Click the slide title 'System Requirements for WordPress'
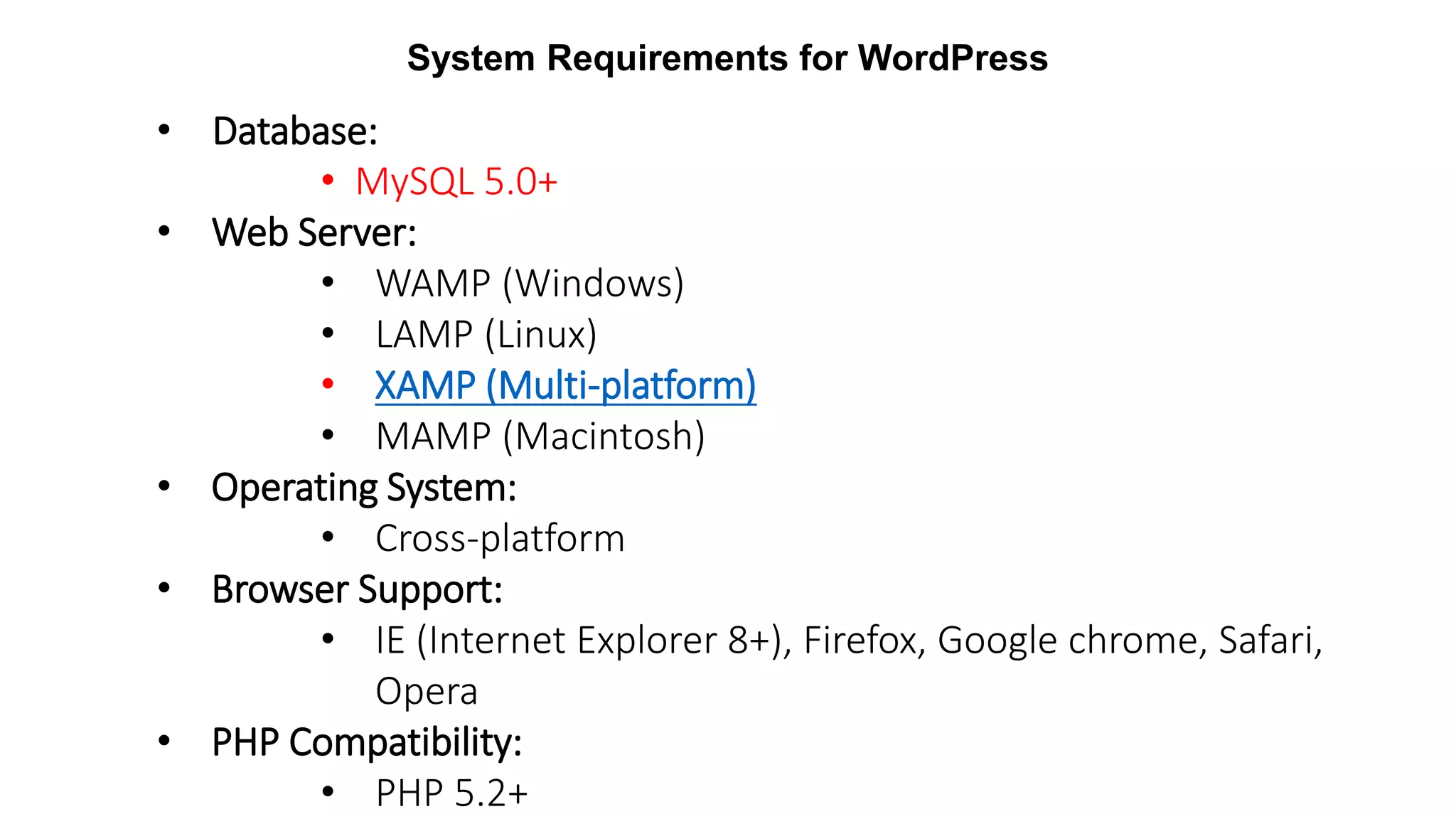This screenshot has width=1456, height=819. pyautogui.click(x=727, y=58)
